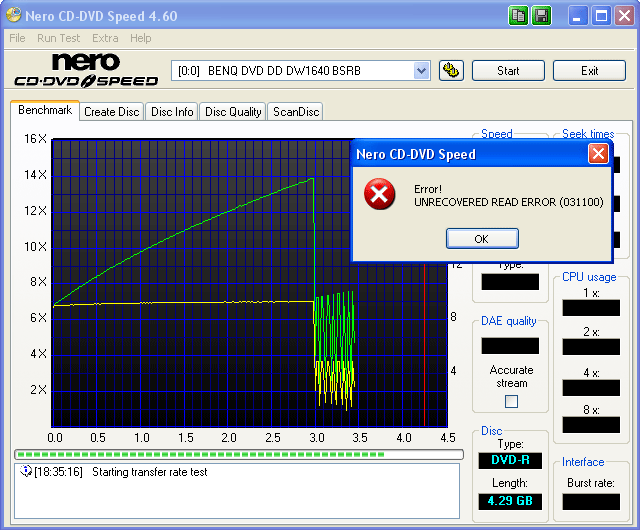This screenshot has width=640, height=530.
Task: Click the Exit button
Action: [589, 70]
